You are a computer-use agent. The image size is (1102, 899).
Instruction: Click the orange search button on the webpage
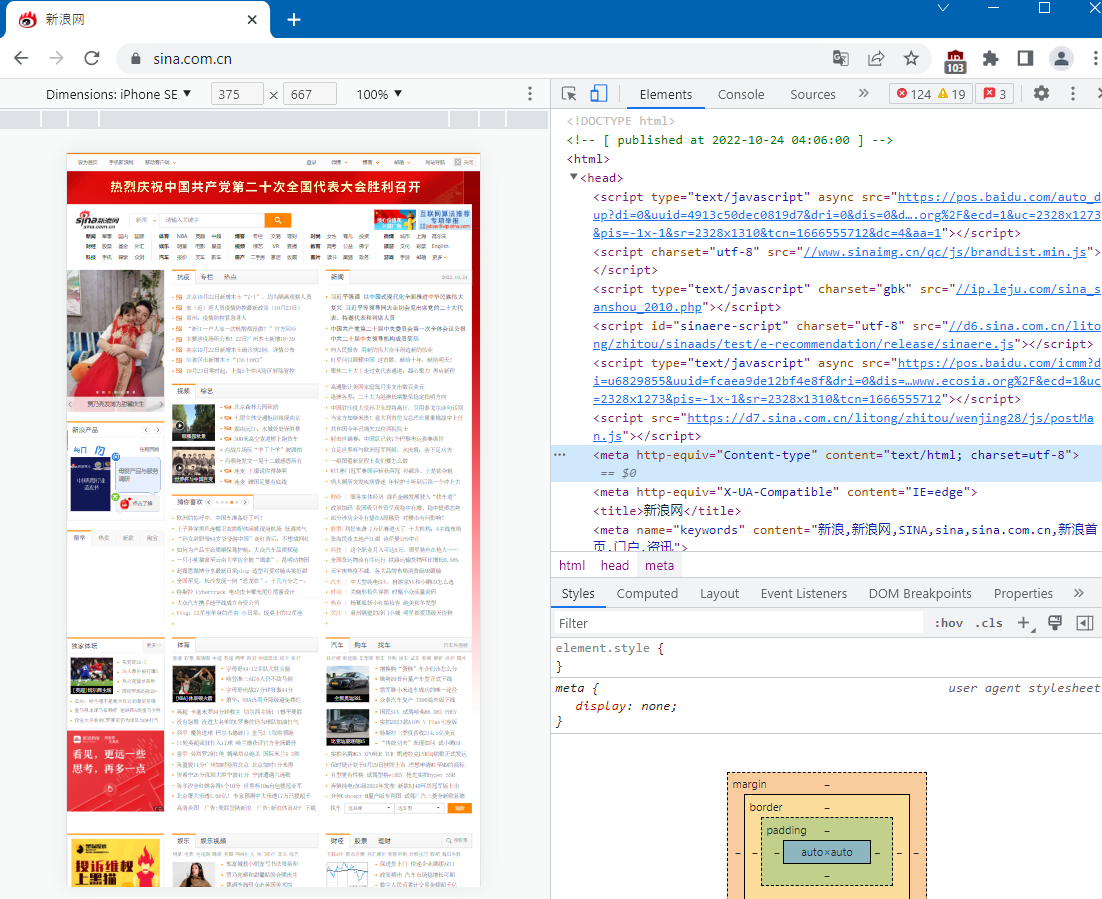click(278, 220)
